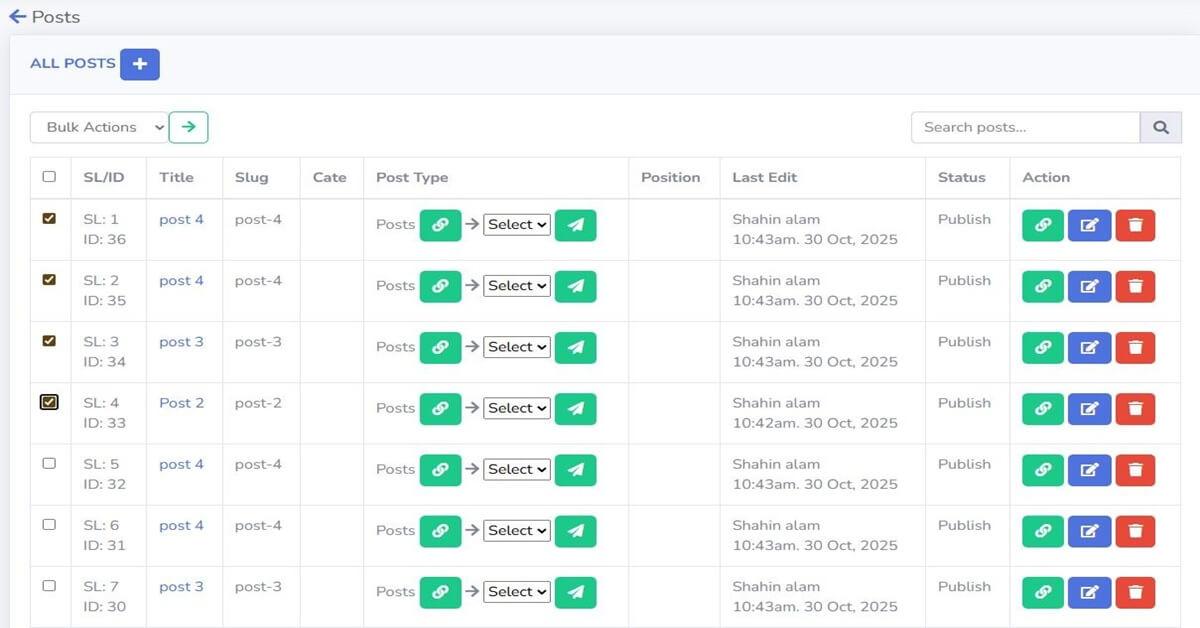Click the plus icon next to ALL POSTS
The image size is (1200, 628).
click(x=139, y=63)
